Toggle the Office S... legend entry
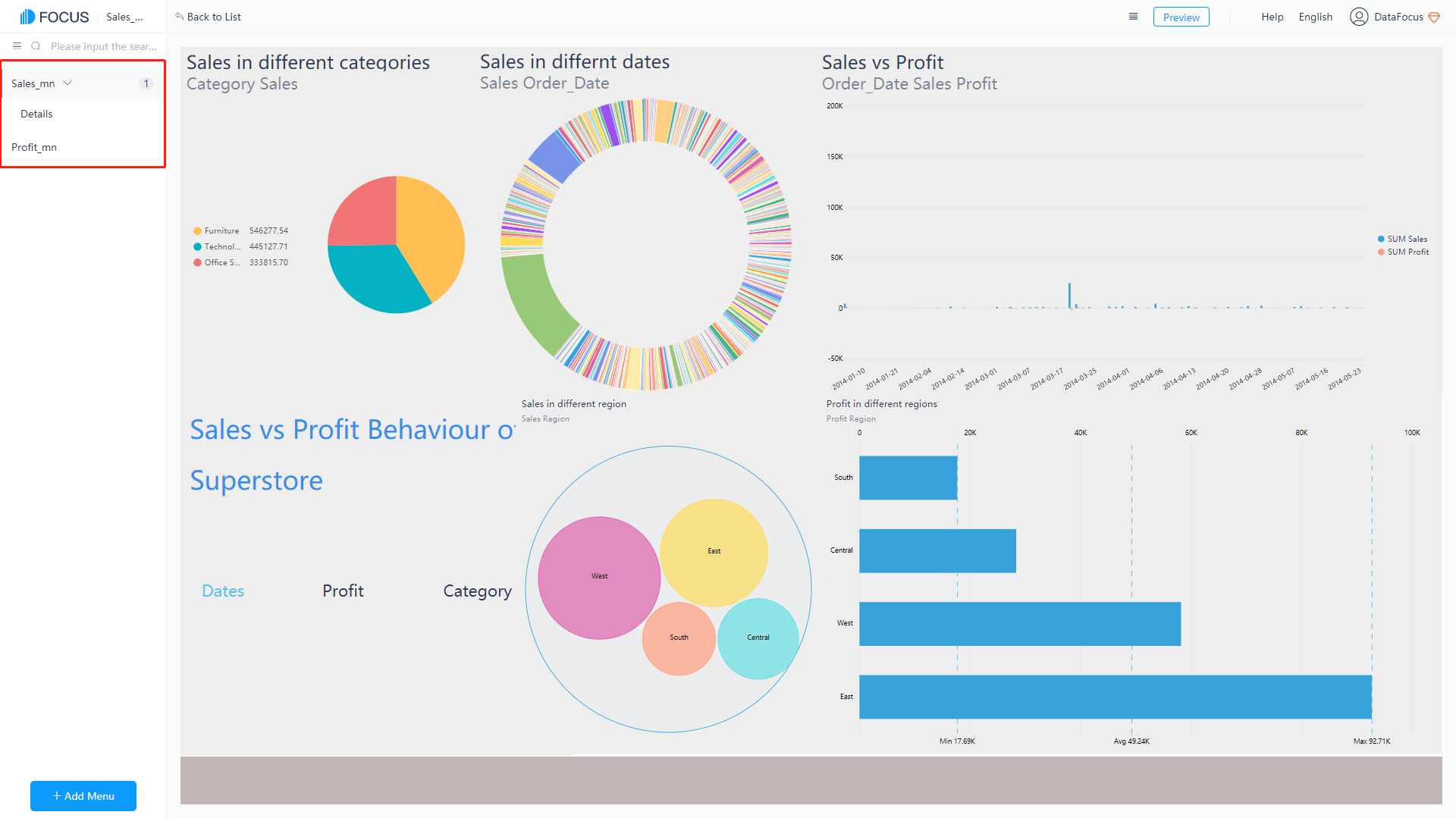 click(217, 262)
